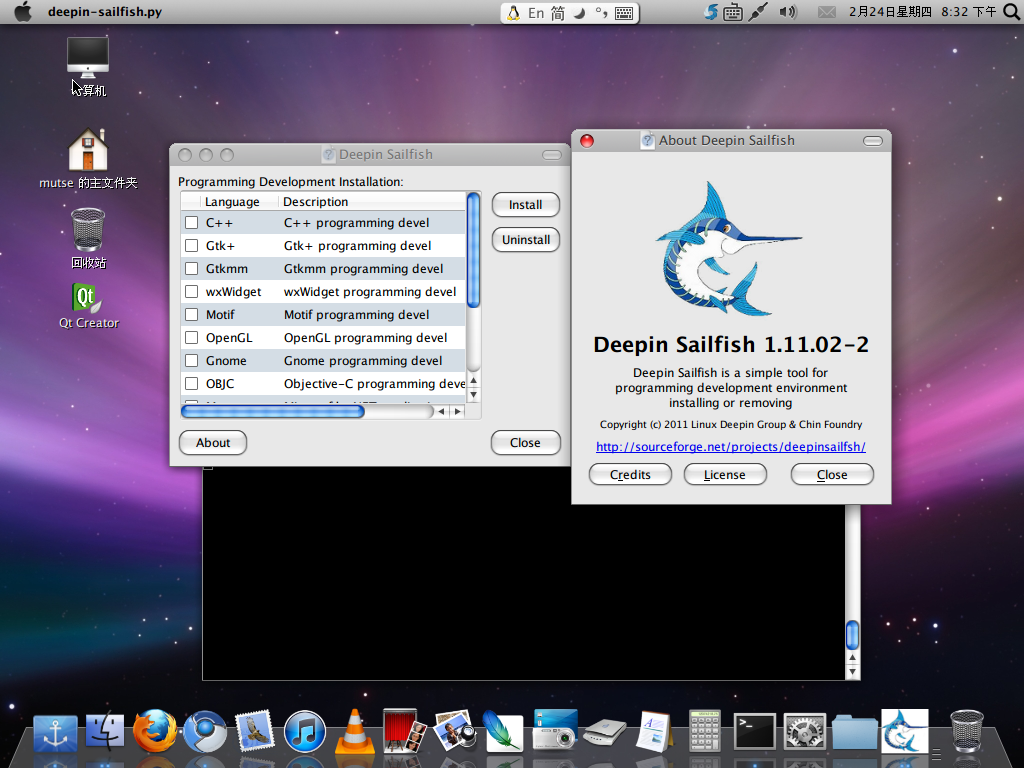
Task: Sort by the Description column header
Action: tap(372, 202)
